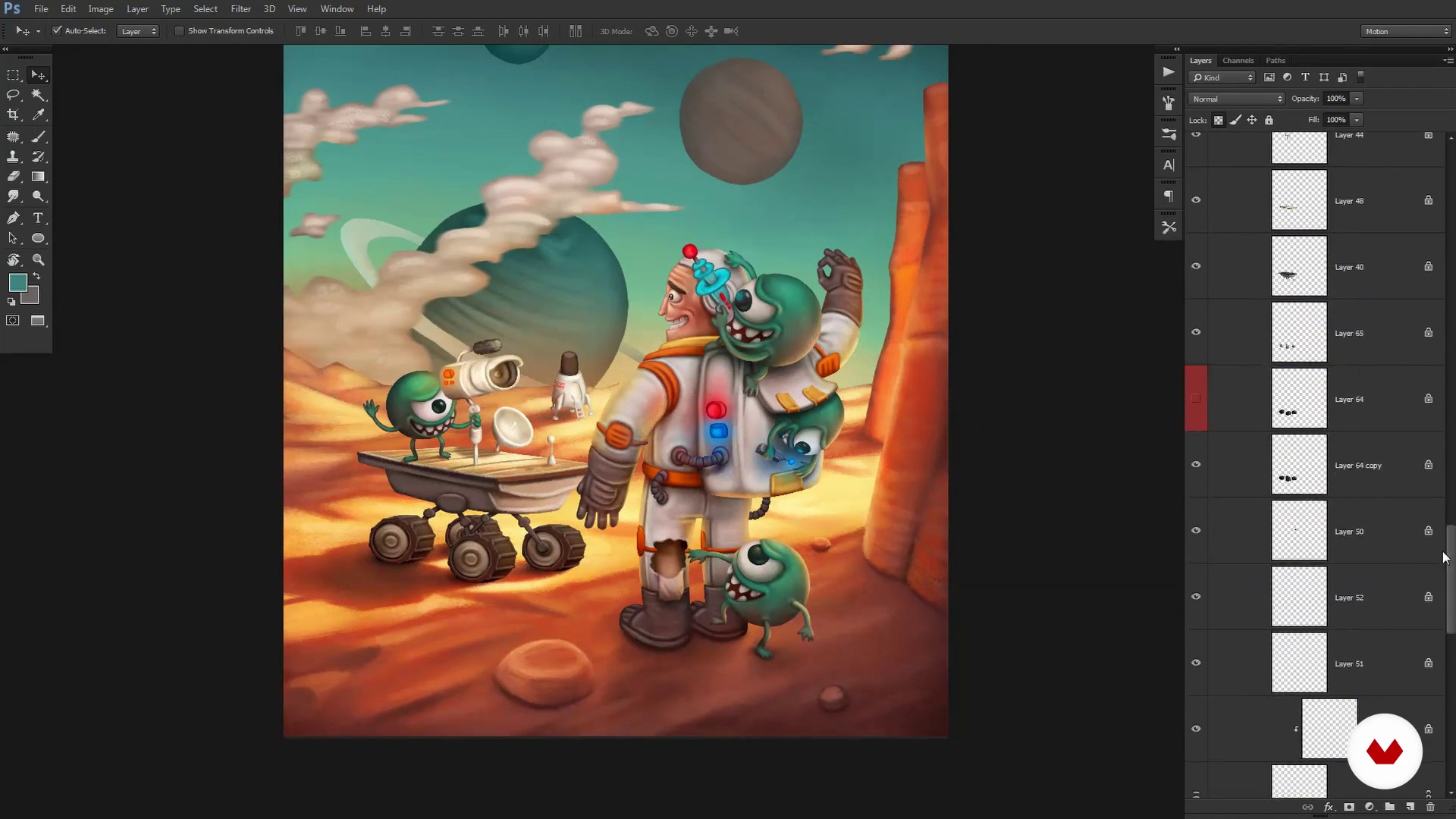Switch to the Channels tab
This screenshot has height=819, width=1456.
point(1238,60)
